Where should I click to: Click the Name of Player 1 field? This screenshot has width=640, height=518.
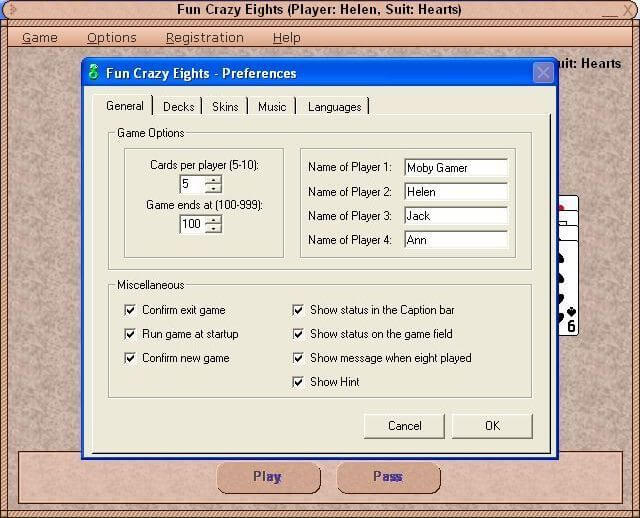pos(456,167)
